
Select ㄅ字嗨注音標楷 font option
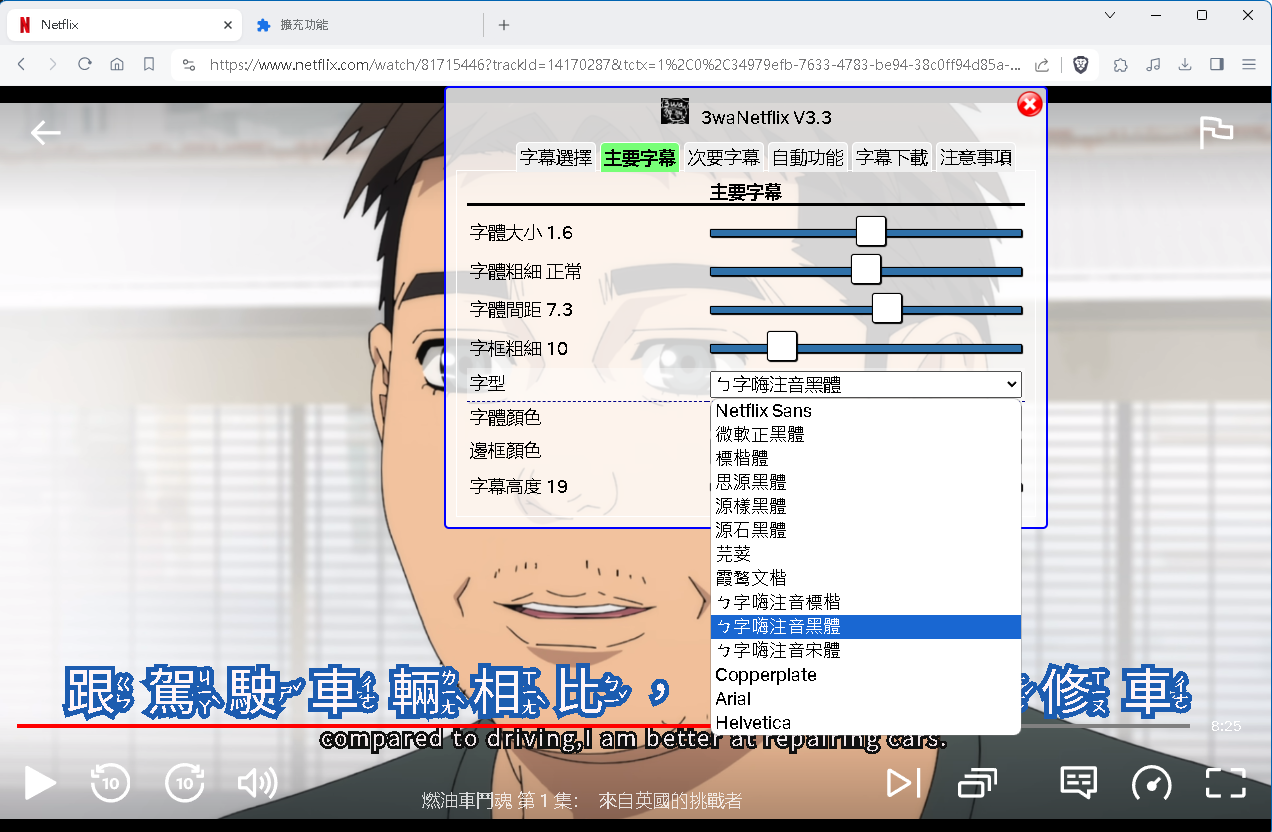tap(866, 603)
